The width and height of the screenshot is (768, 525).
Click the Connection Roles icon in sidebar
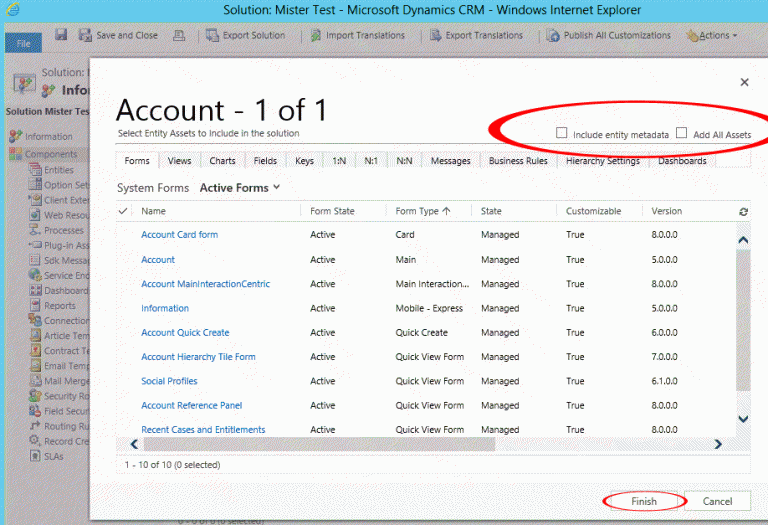(35, 320)
